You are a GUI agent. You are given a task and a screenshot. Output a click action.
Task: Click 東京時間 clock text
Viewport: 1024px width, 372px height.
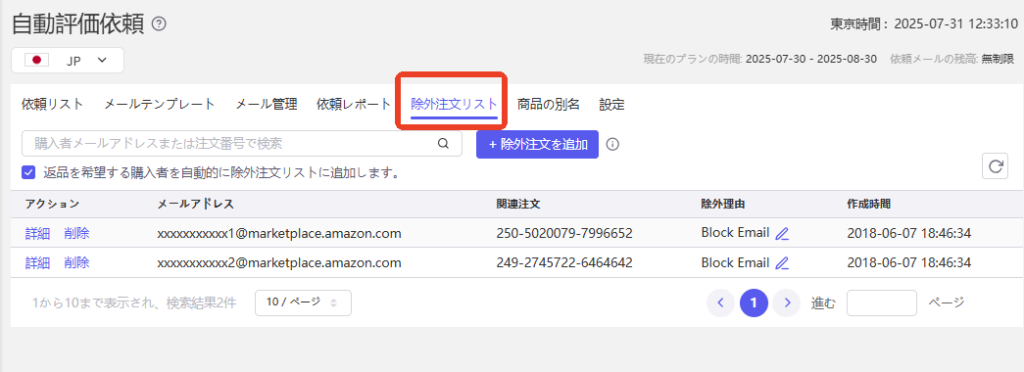coord(924,25)
